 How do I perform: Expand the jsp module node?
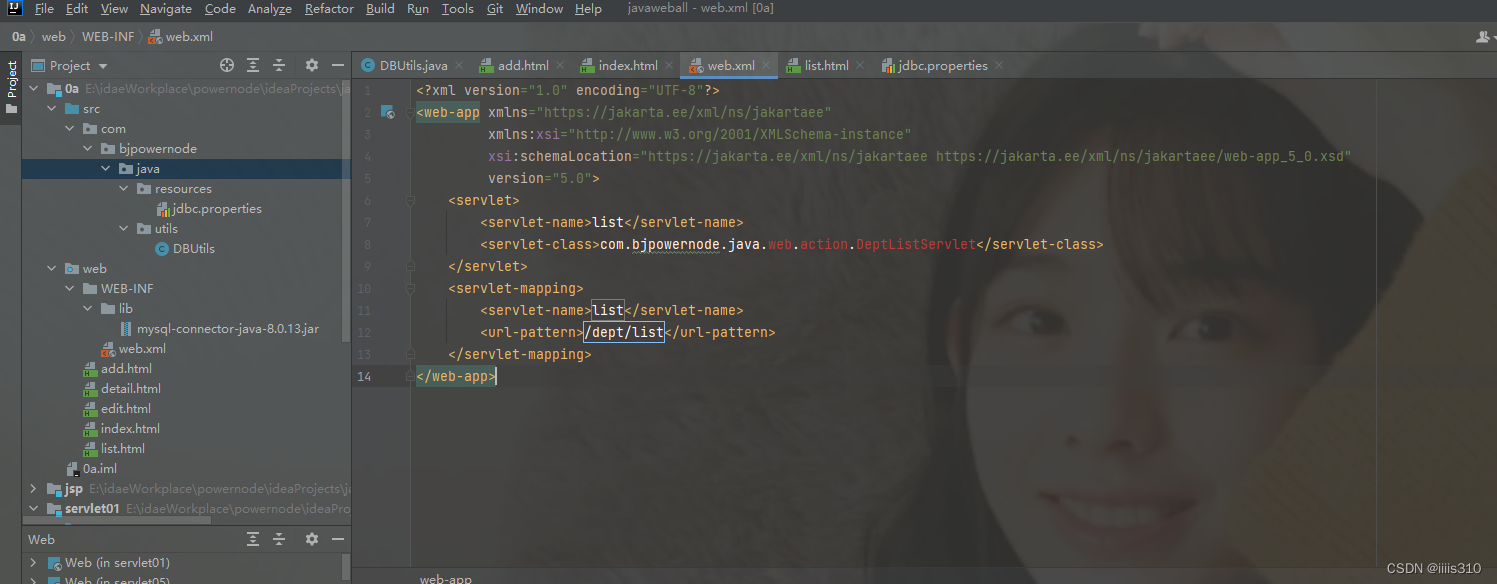click(33, 489)
